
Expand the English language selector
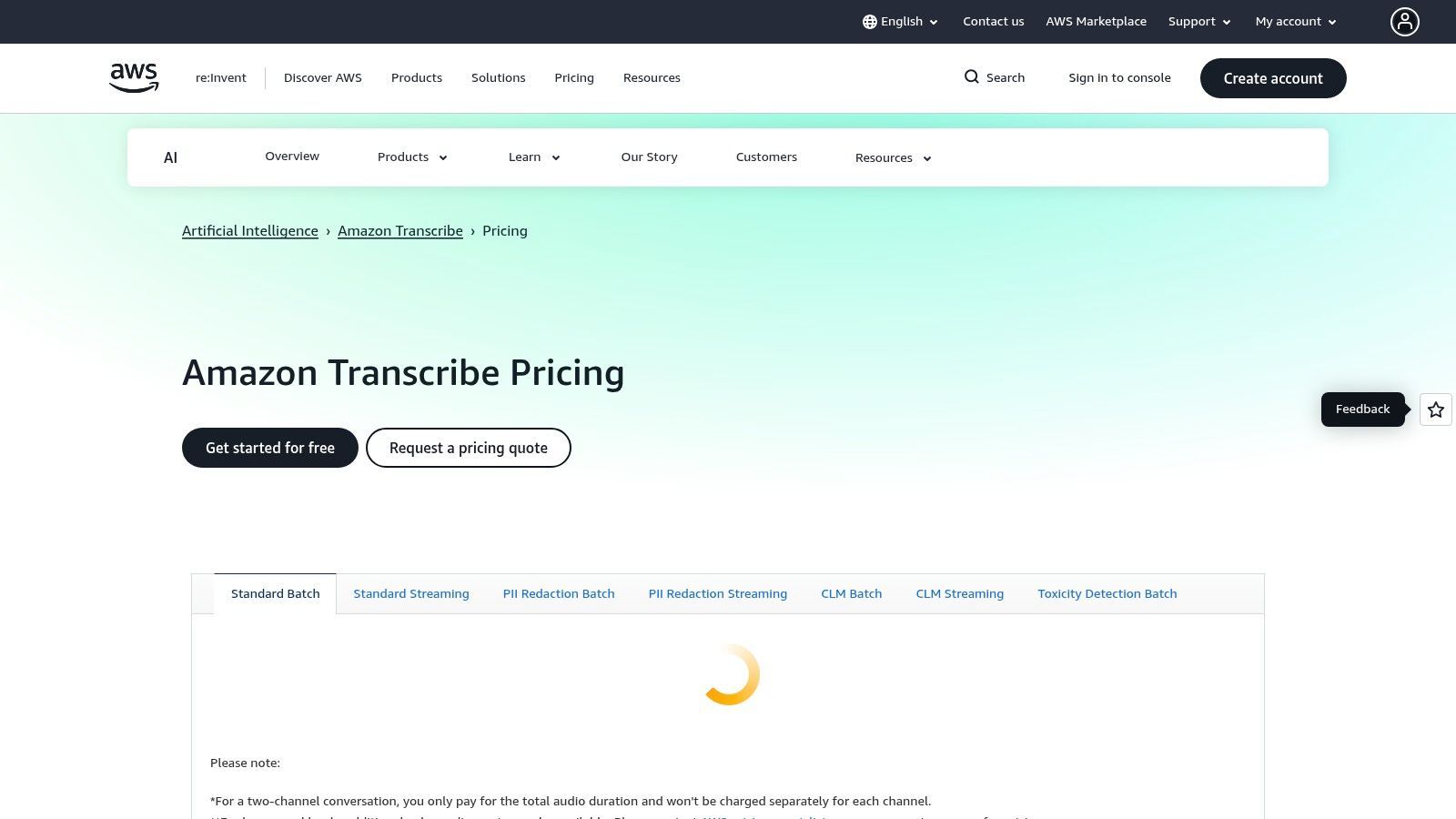tap(900, 21)
